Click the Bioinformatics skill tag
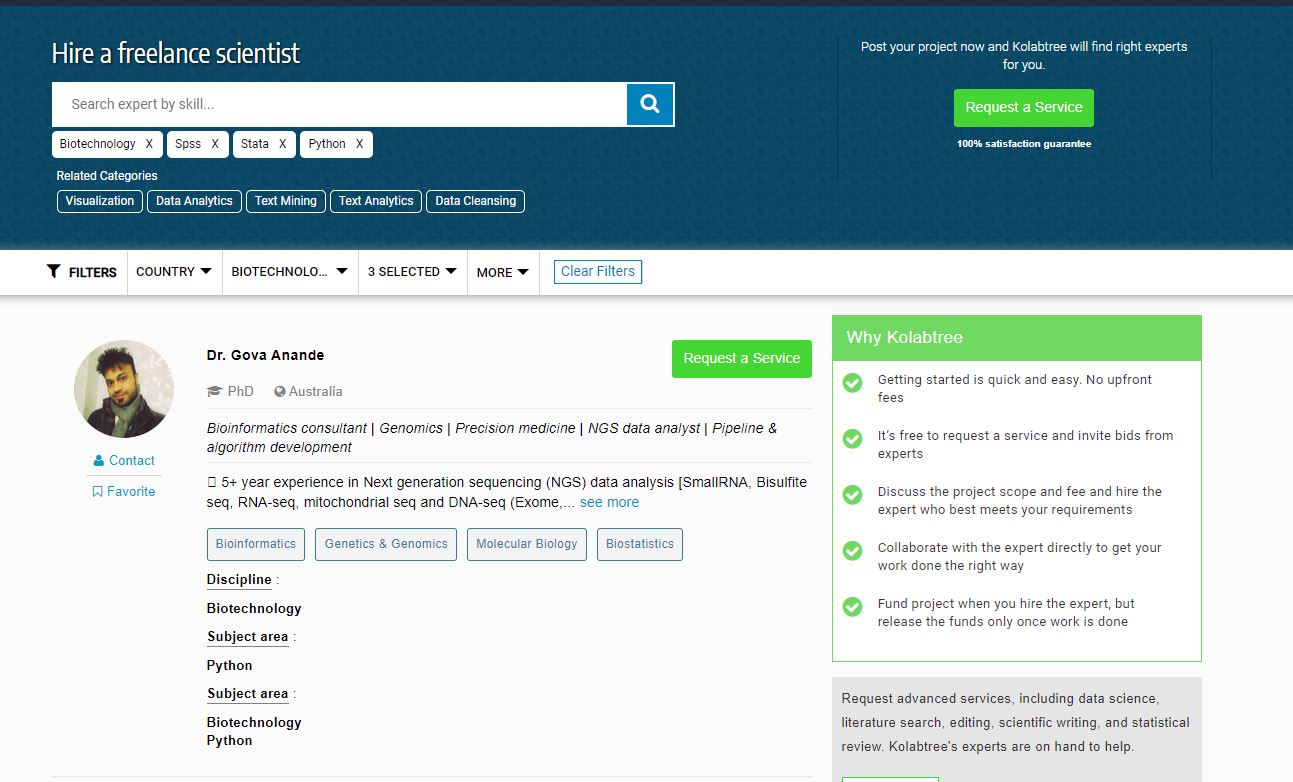Screen dimensions: 1293x782 pyautogui.click(x=256, y=544)
